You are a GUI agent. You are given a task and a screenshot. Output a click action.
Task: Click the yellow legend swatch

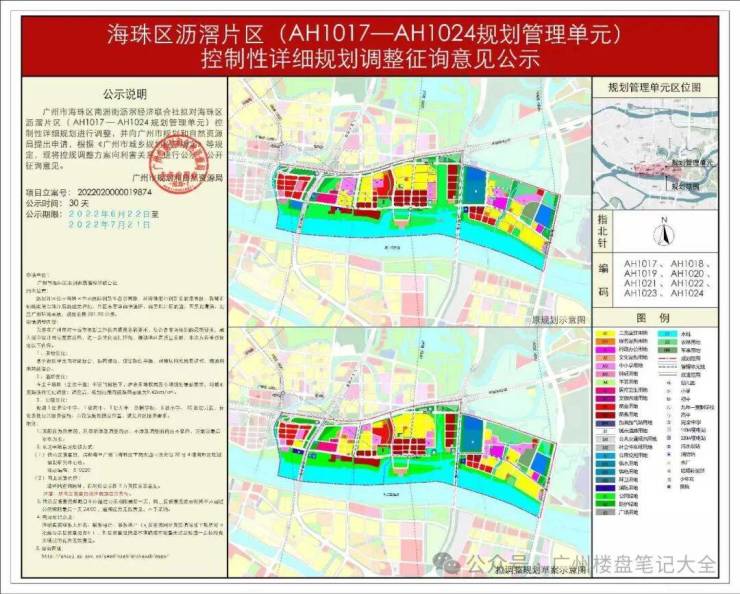point(605,334)
